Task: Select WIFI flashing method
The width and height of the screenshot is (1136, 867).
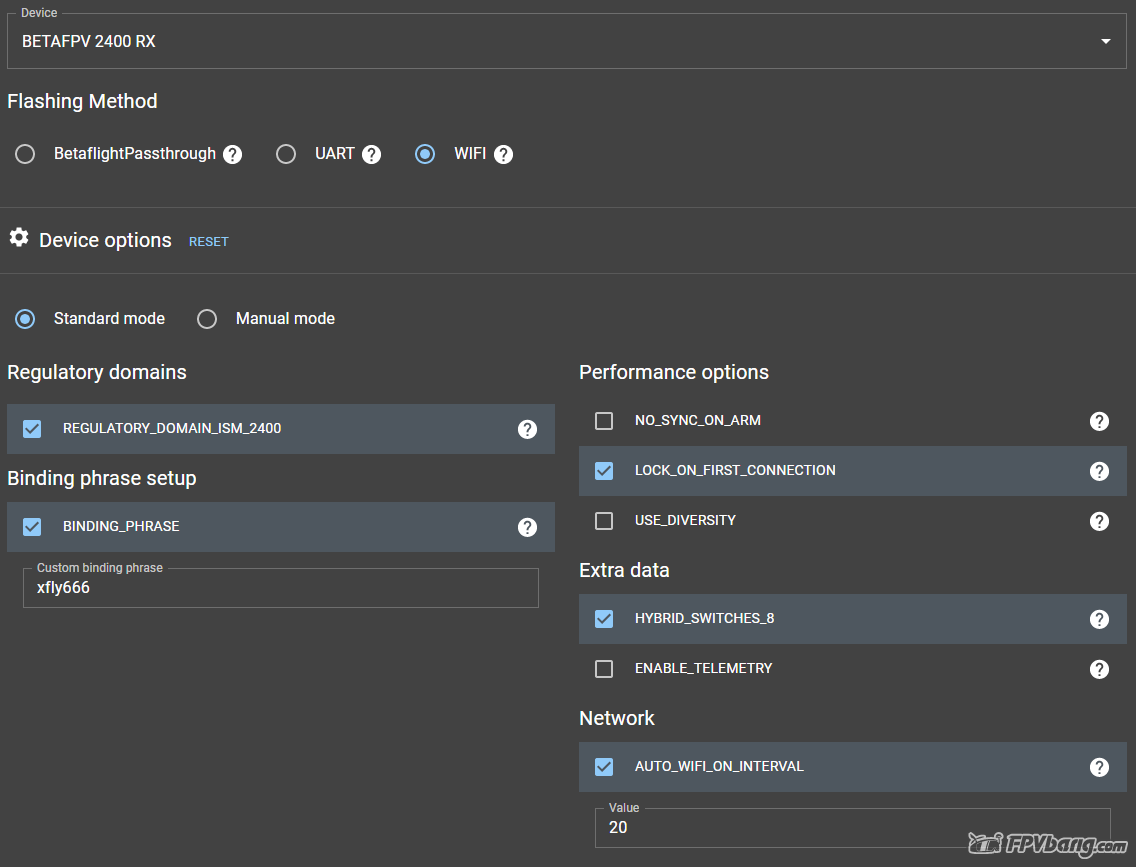Action: (x=425, y=154)
